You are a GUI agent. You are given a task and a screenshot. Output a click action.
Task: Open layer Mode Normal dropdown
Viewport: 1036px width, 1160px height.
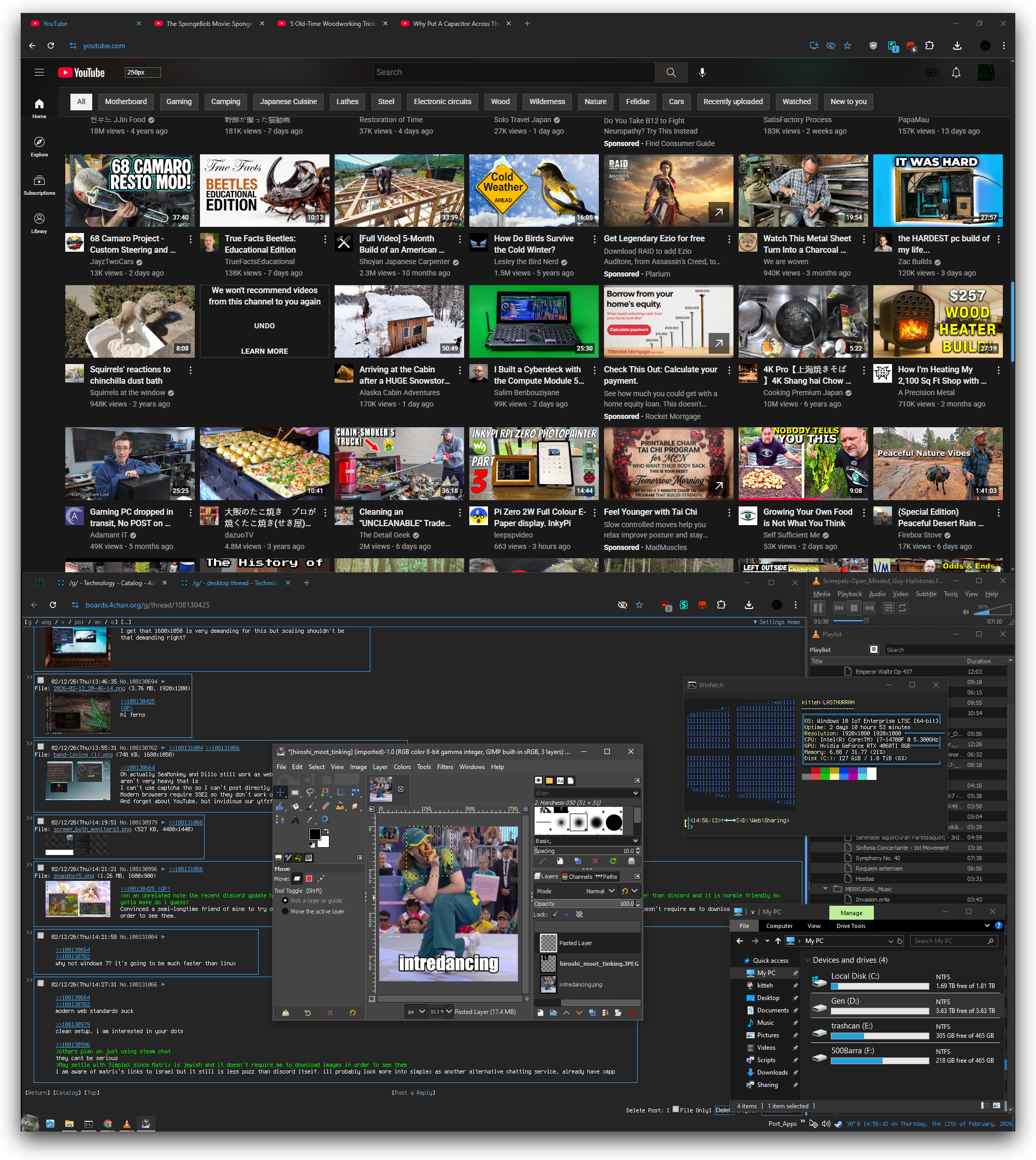[600, 891]
